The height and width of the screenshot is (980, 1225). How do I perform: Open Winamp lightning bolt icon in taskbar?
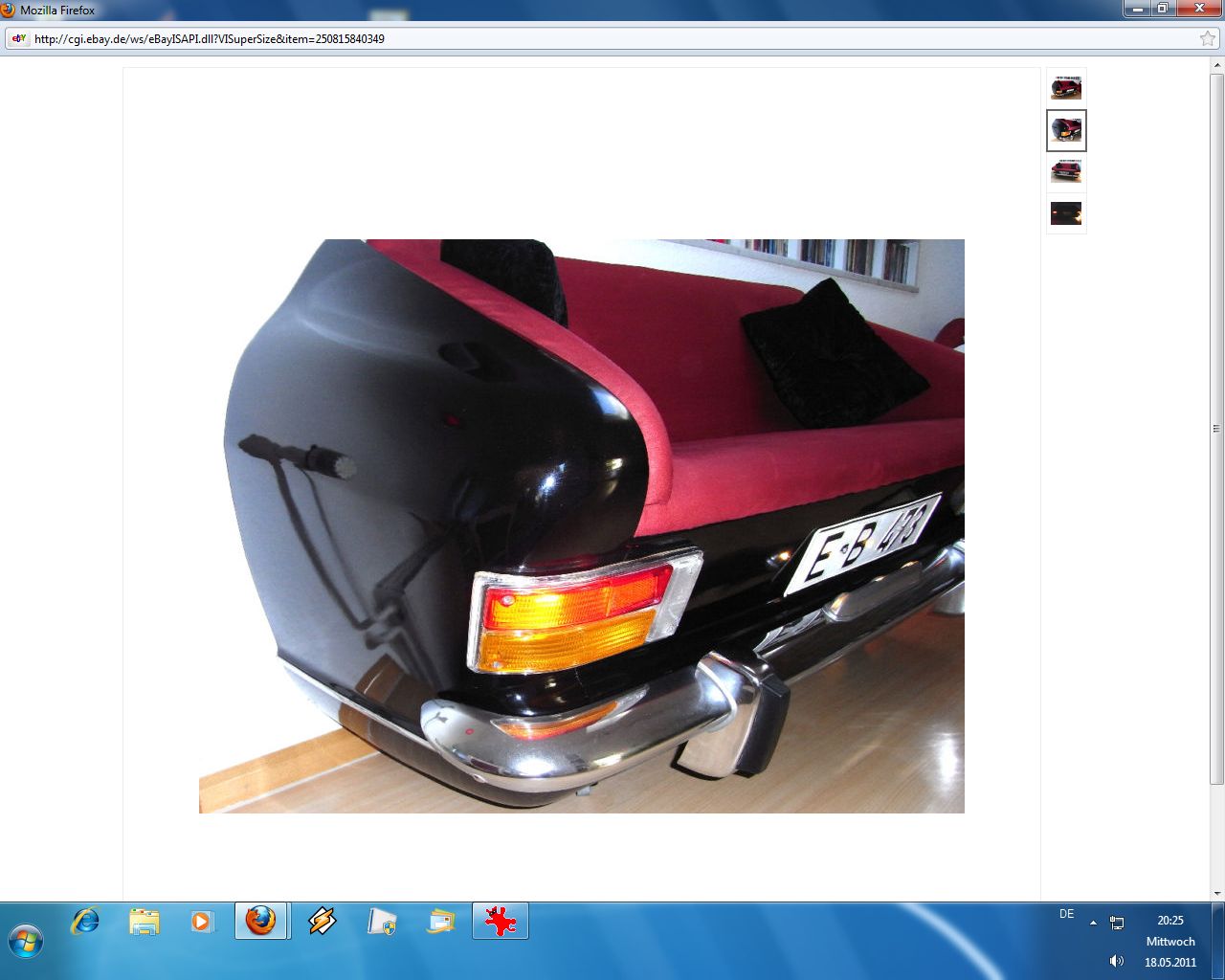323,922
